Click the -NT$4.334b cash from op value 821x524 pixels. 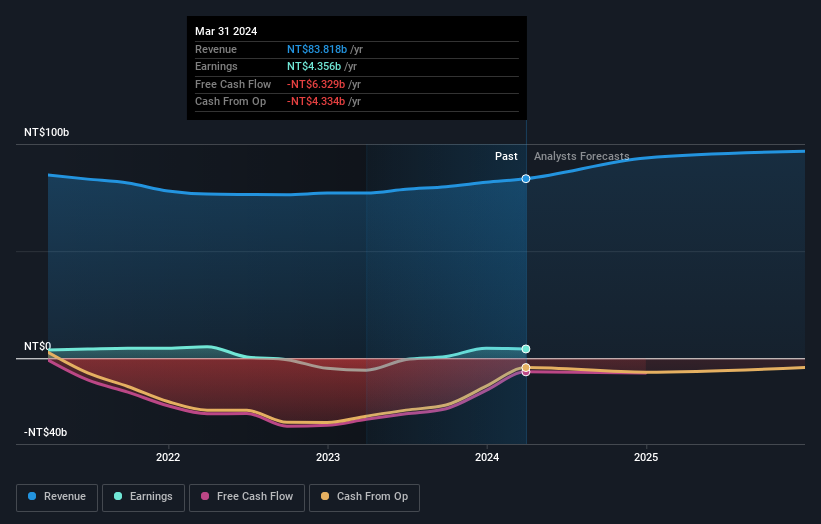(316, 102)
